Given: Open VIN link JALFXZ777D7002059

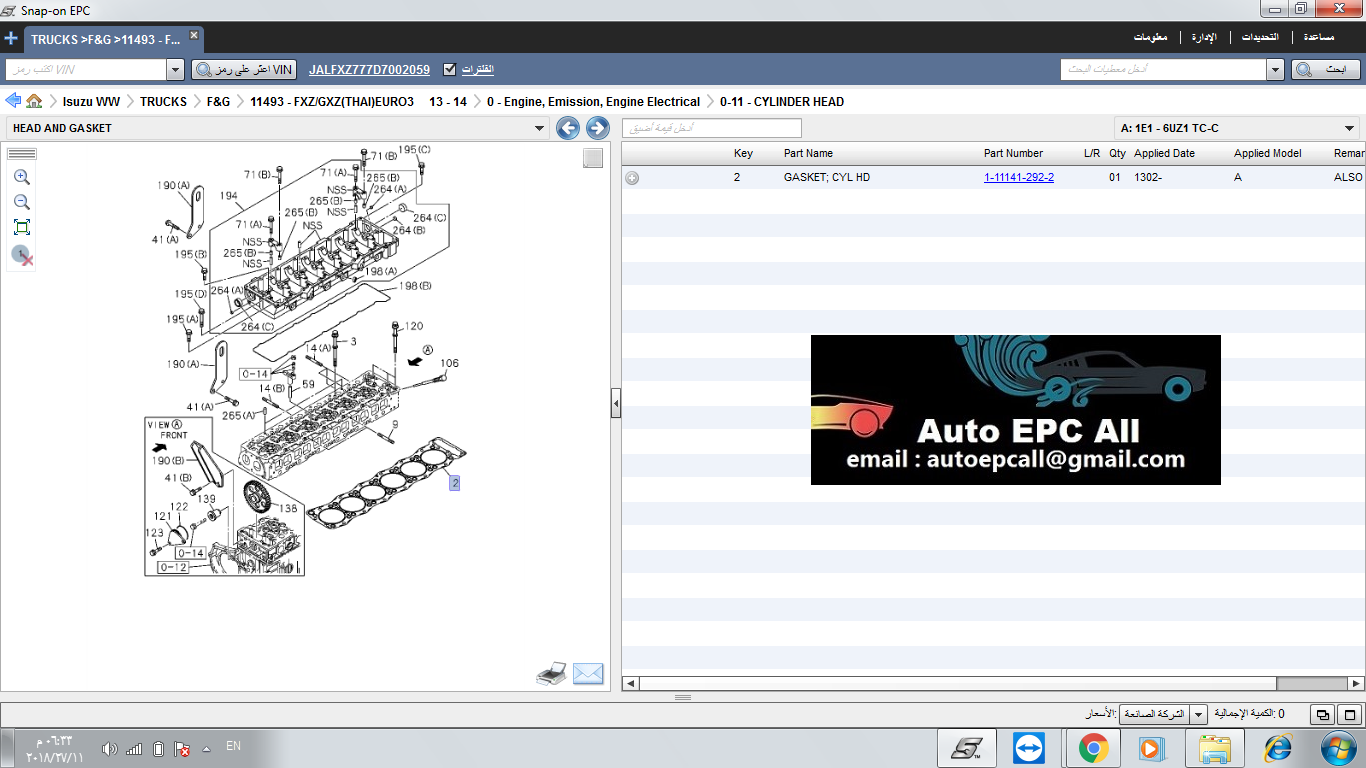Looking at the screenshot, I should point(369,70).
